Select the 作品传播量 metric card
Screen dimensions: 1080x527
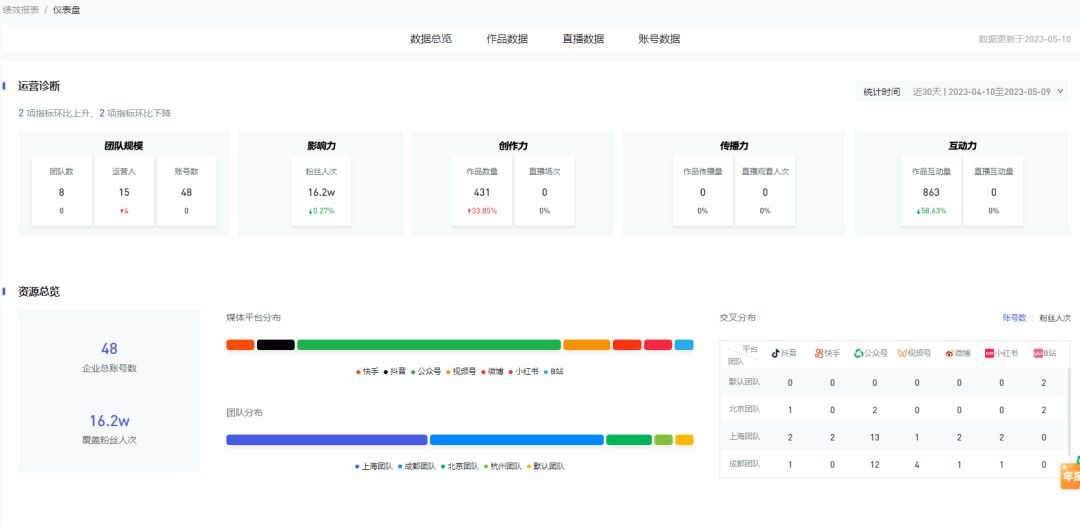[703, 191]
